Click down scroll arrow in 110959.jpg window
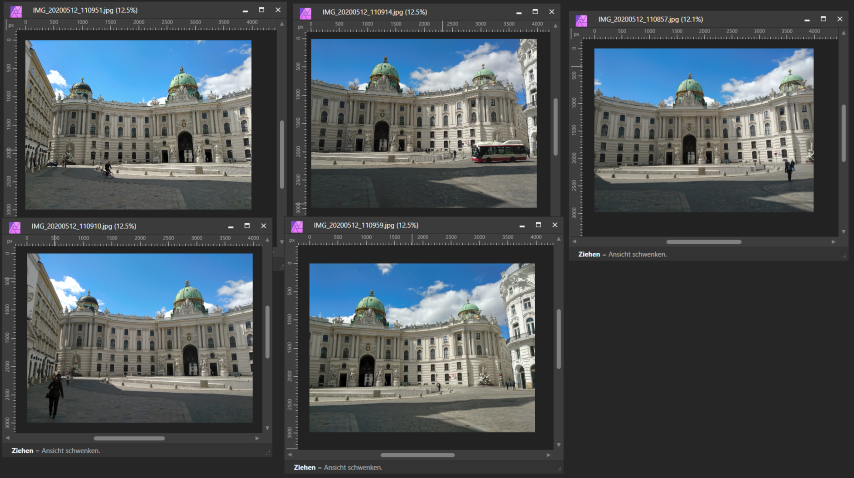This screenshot has height=478, width=854. pos(559,445)
